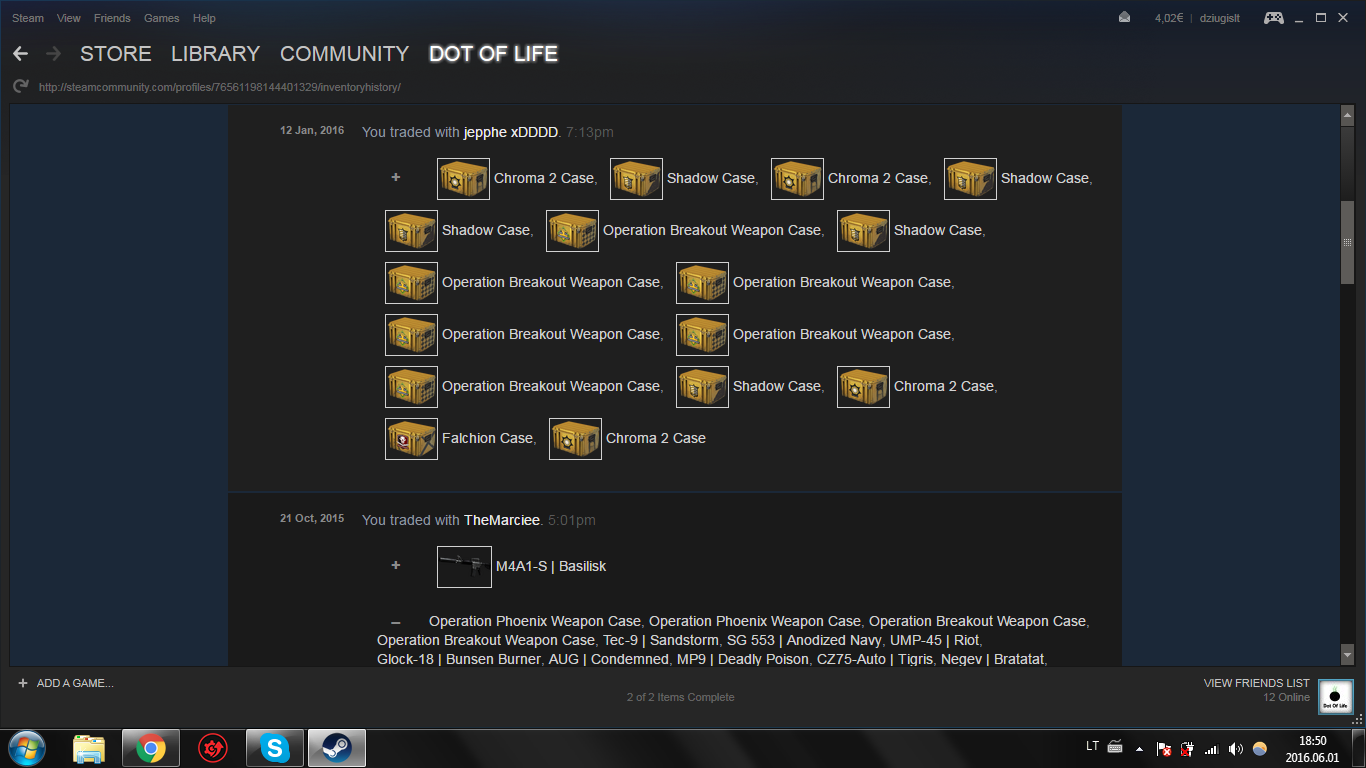Click the Falchion Case item icon

[411, 439]
